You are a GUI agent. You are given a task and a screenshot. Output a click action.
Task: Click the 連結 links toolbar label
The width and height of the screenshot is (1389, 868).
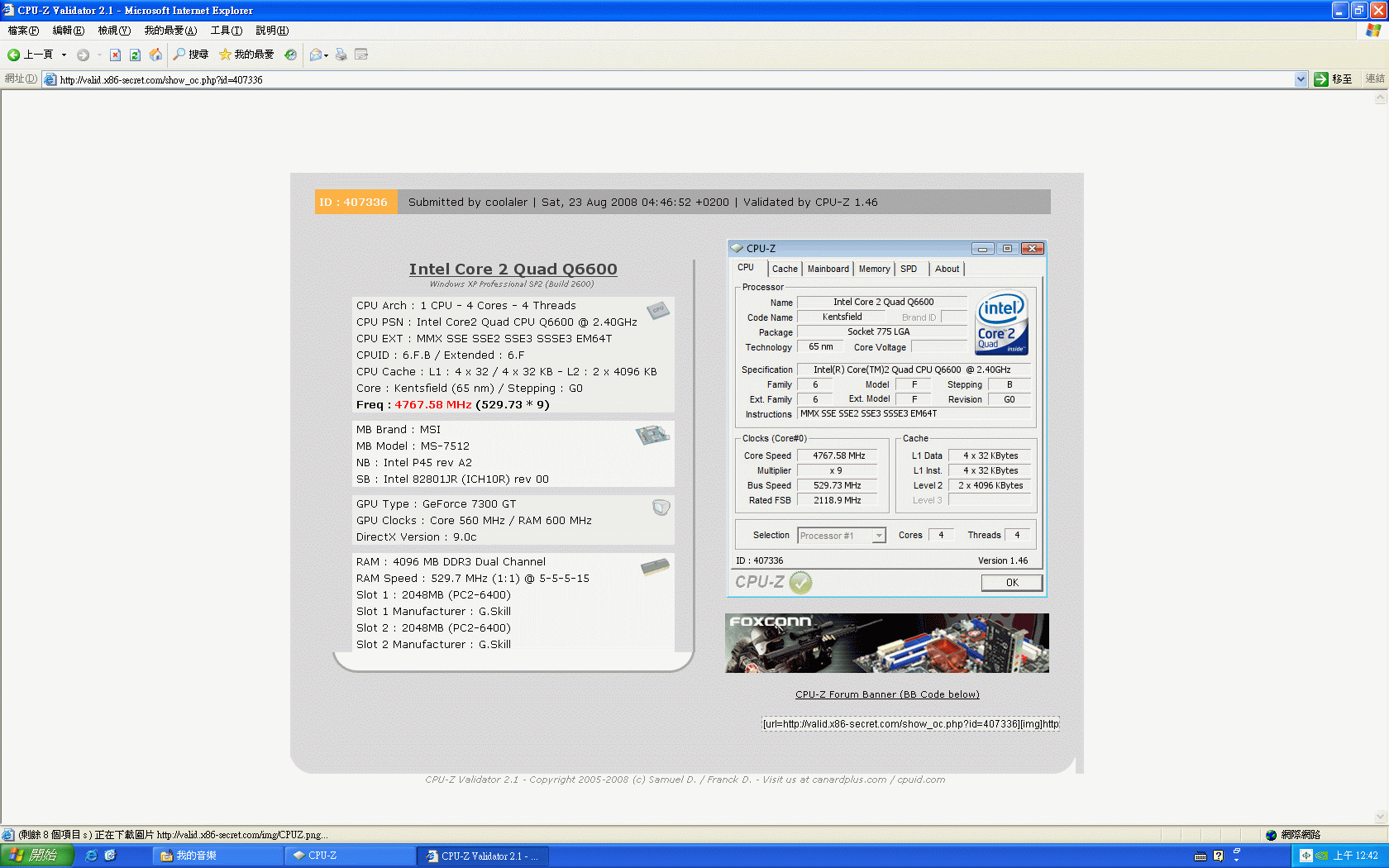pos(1375,79)
